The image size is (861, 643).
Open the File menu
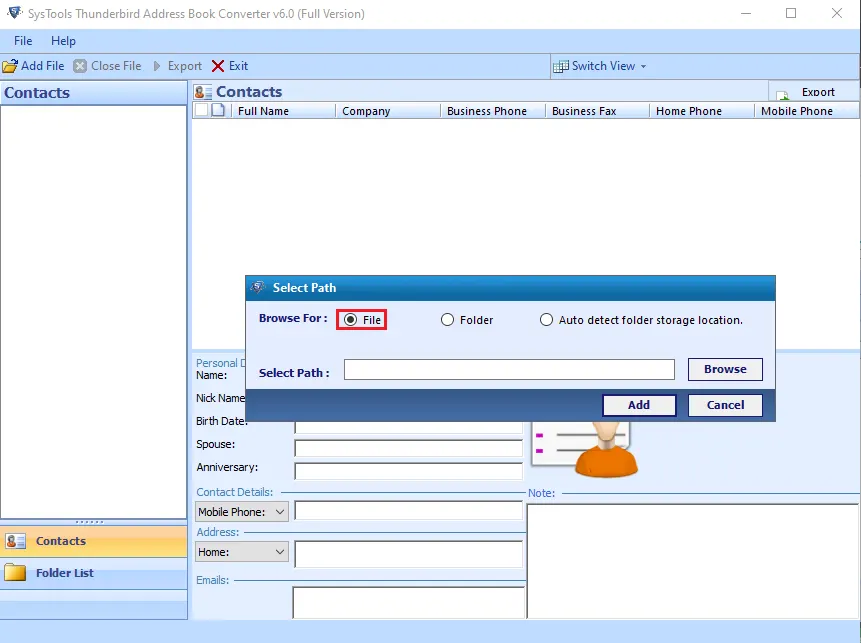(23, 41)
